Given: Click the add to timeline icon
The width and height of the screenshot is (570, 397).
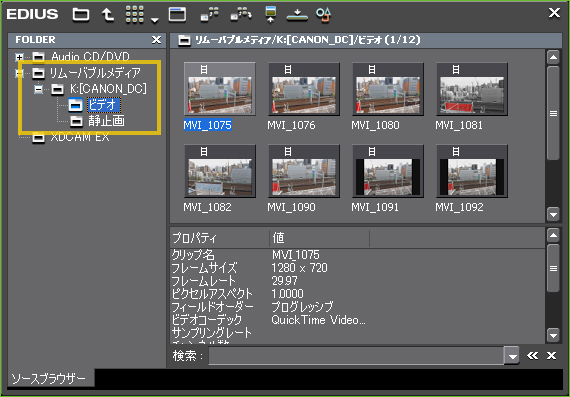Looking at the screenshot, I should [x=271, y=15].
